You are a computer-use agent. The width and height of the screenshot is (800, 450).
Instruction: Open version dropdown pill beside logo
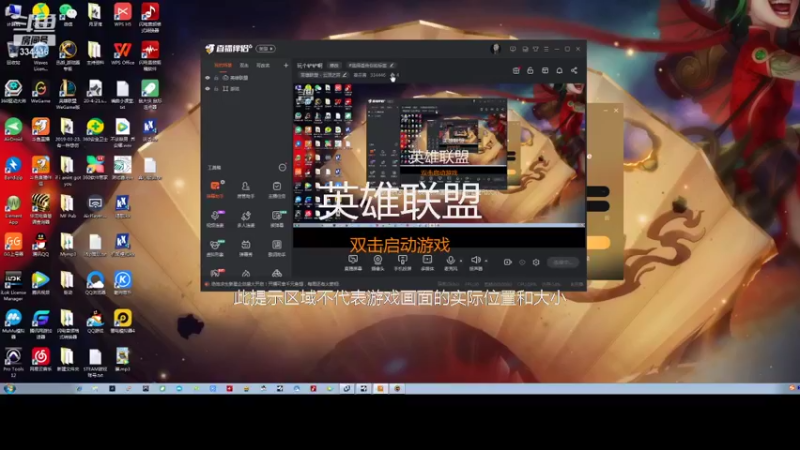(265, 49)
